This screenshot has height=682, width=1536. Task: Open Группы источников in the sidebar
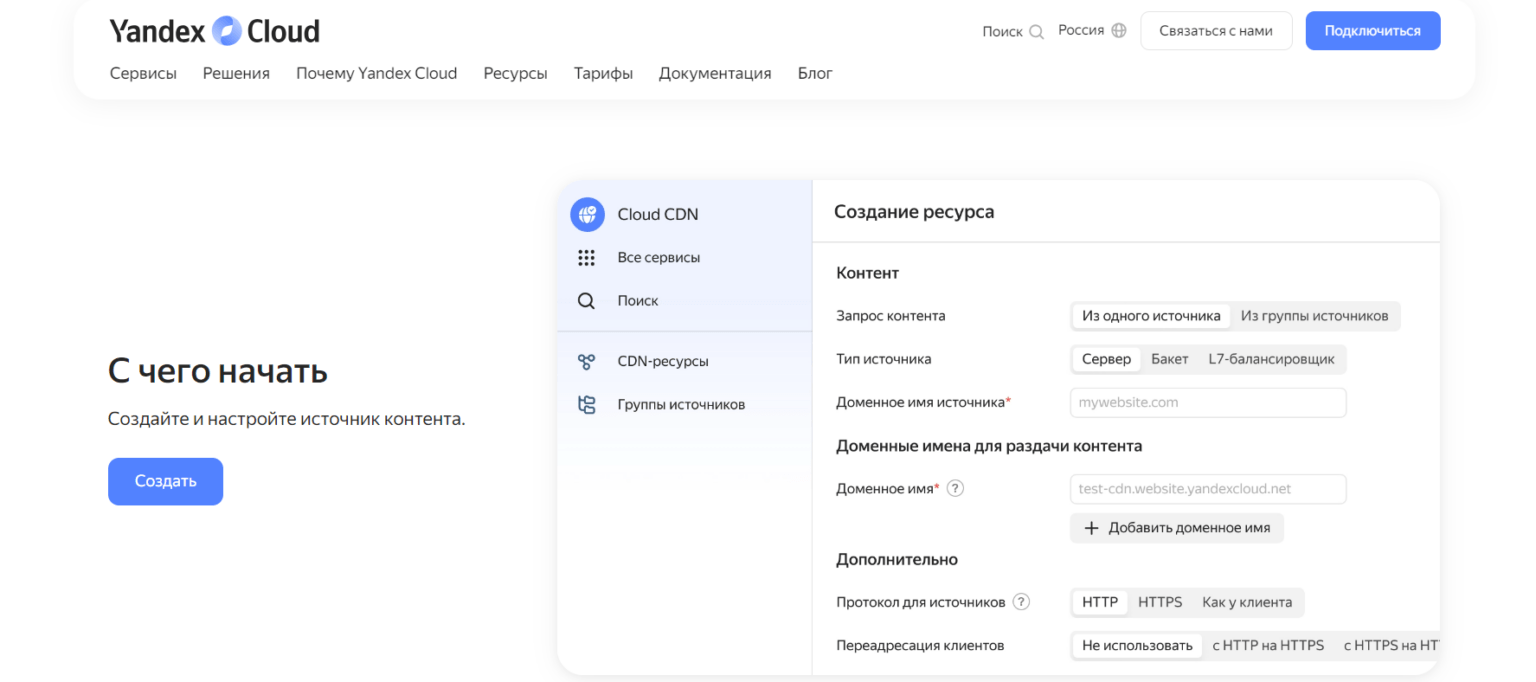pos(587,404)
